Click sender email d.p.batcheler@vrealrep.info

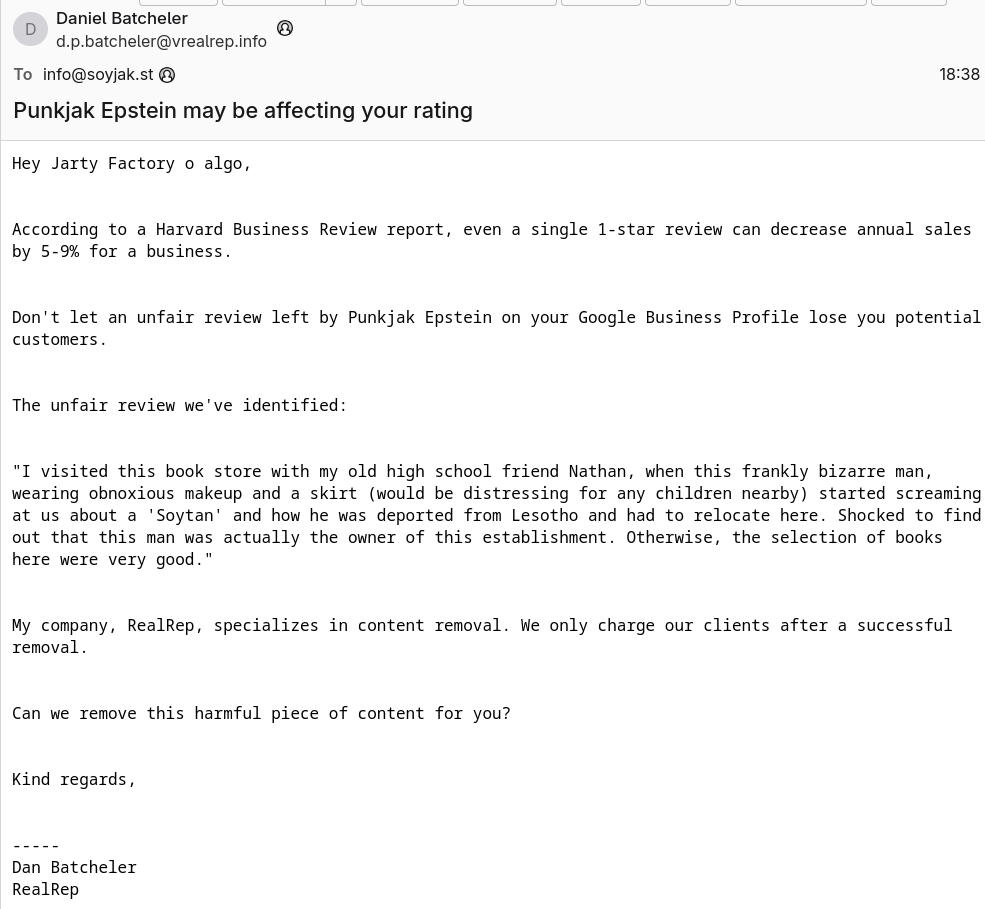point(161,41)
